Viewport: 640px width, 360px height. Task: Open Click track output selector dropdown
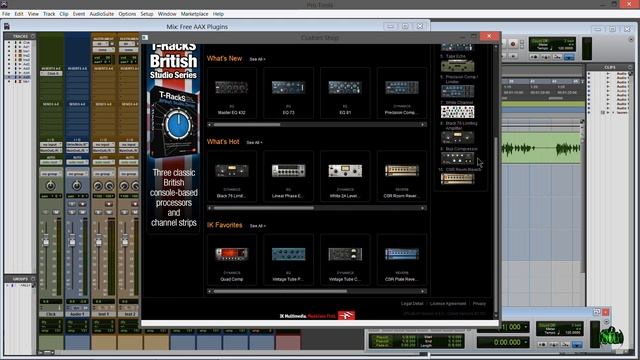pos(51,150)
